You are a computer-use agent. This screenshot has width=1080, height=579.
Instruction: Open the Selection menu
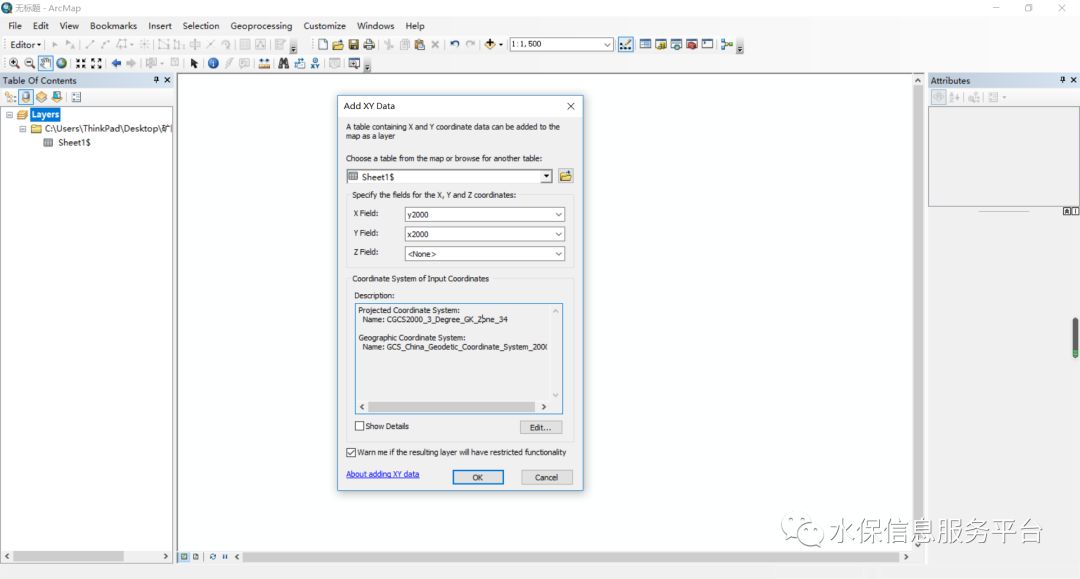[200, 25]
